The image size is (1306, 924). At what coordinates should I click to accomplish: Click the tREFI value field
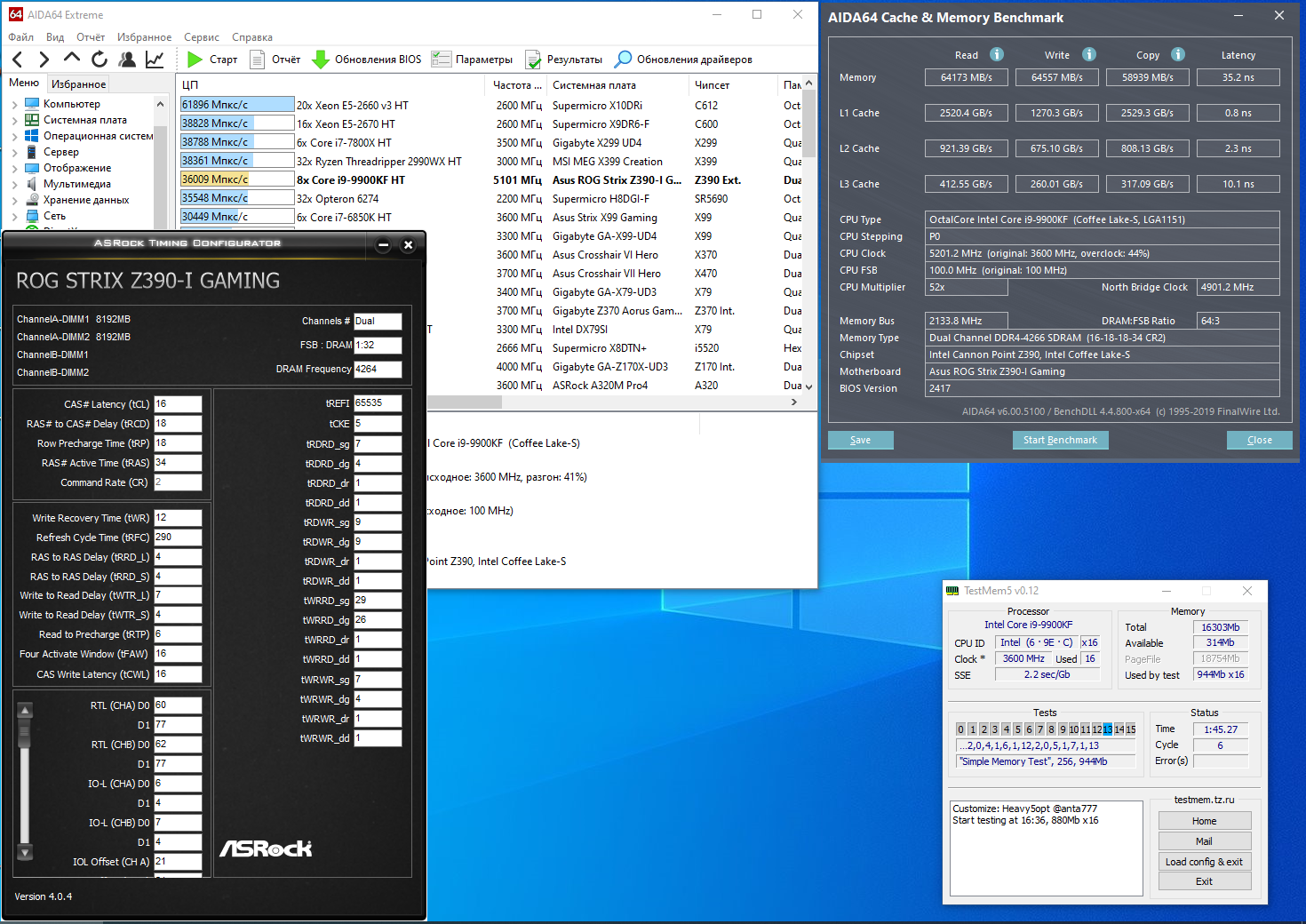[378, 403]
